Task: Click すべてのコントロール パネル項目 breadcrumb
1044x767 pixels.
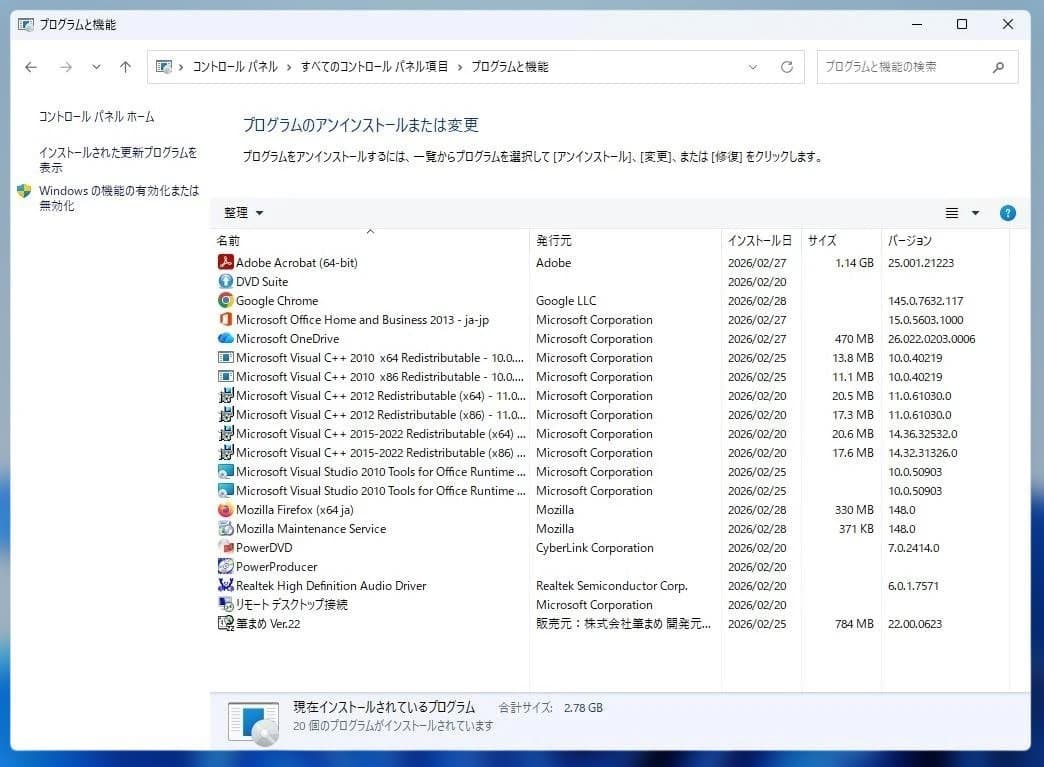Action: pyautogui.click(x=374, y=67)
